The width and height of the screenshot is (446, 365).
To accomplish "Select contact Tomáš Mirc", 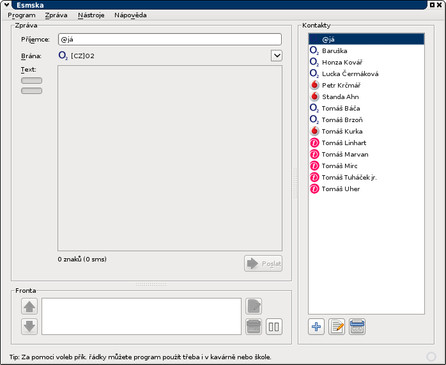I will pyautogui.click(x=366, y=166).
